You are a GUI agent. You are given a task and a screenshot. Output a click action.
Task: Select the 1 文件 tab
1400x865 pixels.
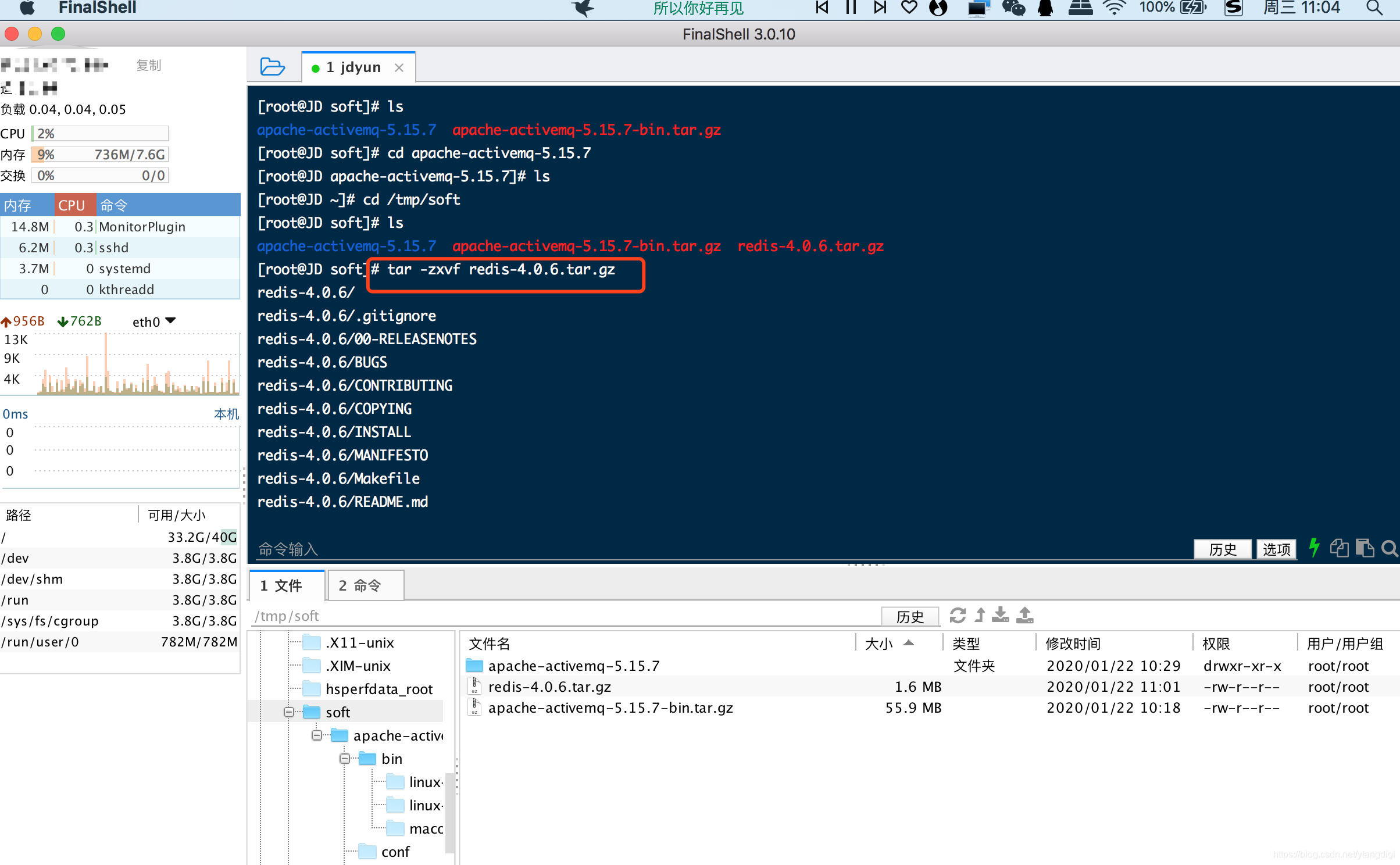click(287, 585)
